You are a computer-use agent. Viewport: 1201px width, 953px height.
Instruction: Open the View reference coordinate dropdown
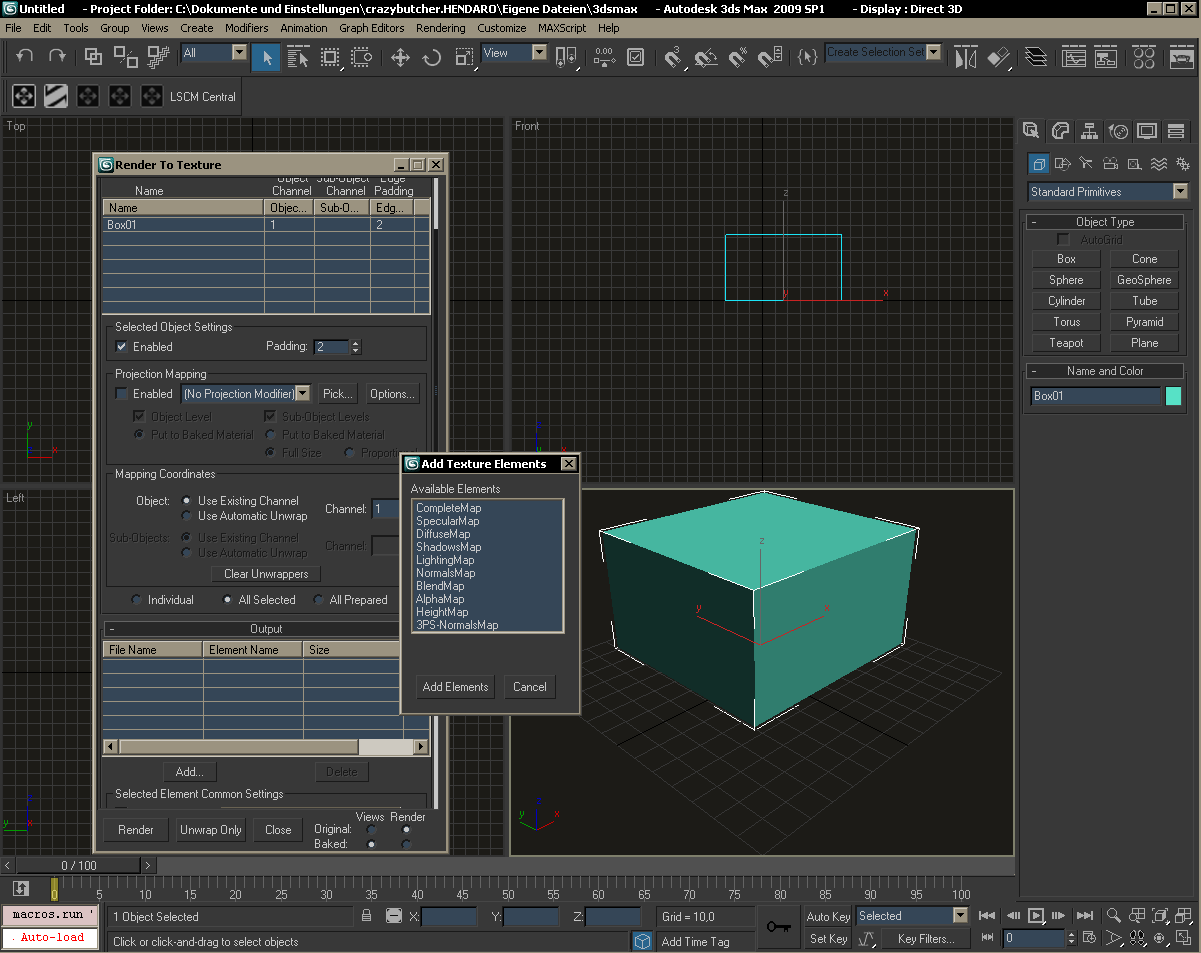(539, 53)
